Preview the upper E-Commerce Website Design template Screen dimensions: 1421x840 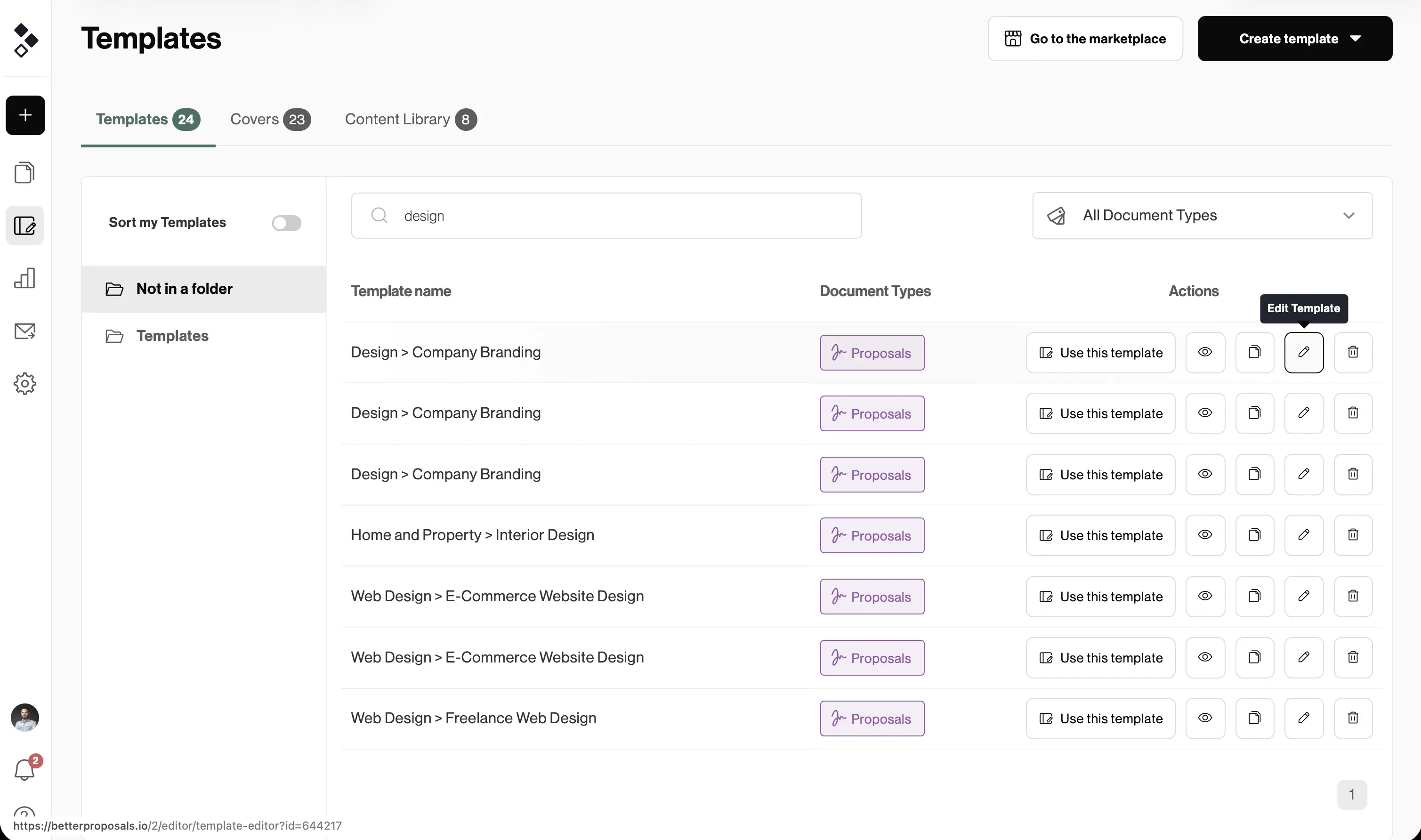pos(1205,597)
